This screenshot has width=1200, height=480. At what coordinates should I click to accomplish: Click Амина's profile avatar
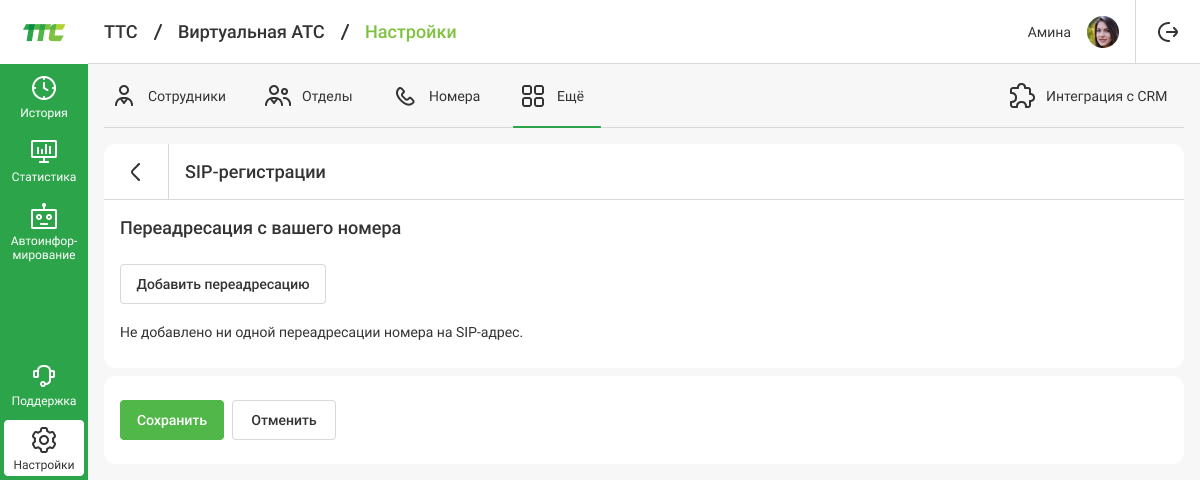[x=1102, y=32]
